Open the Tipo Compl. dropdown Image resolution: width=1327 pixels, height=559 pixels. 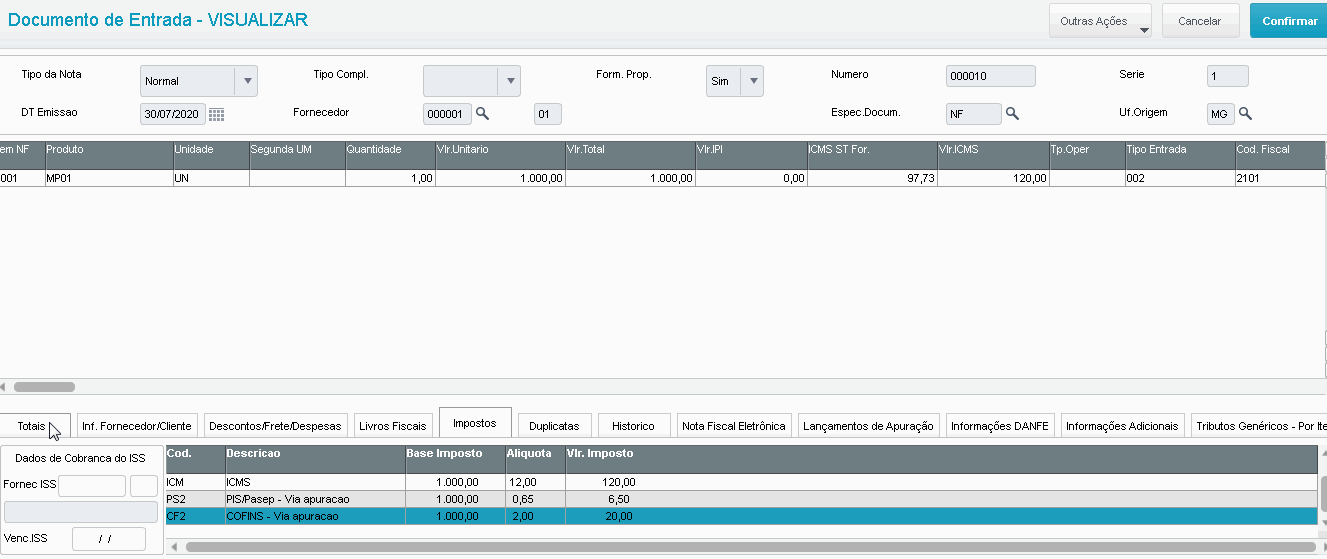pos(509,81)
